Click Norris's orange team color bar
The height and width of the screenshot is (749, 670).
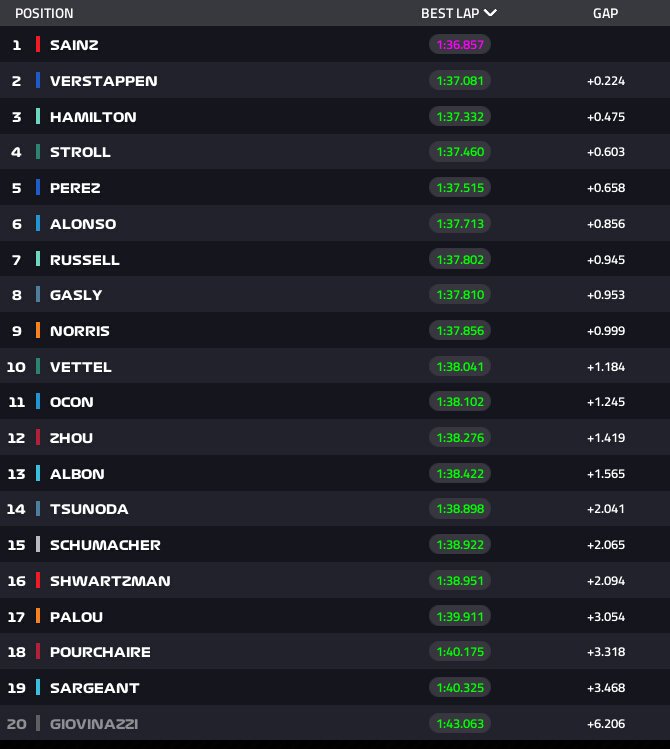38,331
